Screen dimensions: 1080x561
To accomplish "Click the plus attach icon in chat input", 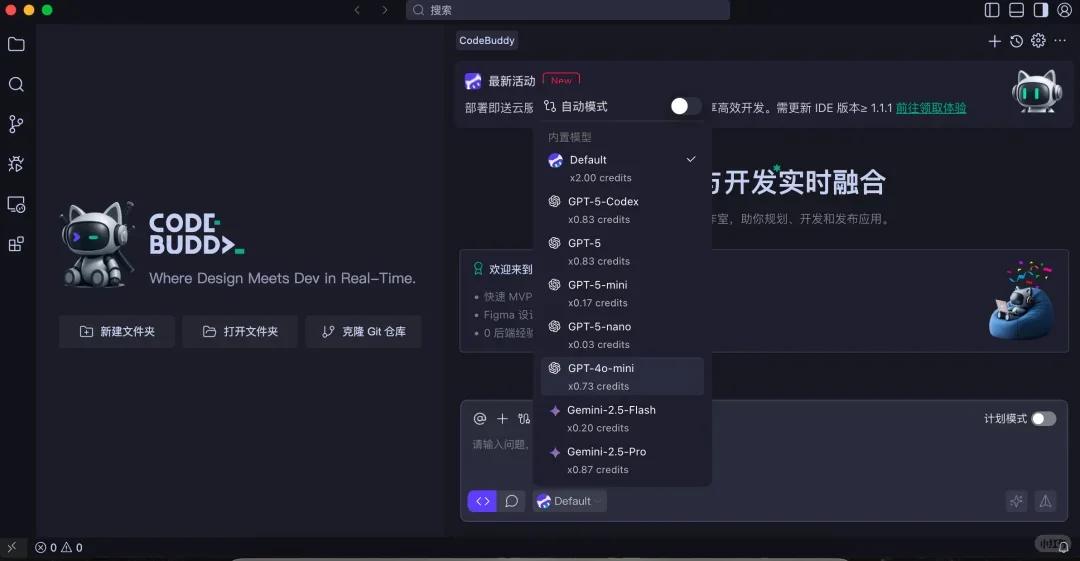I will [502, 418].
